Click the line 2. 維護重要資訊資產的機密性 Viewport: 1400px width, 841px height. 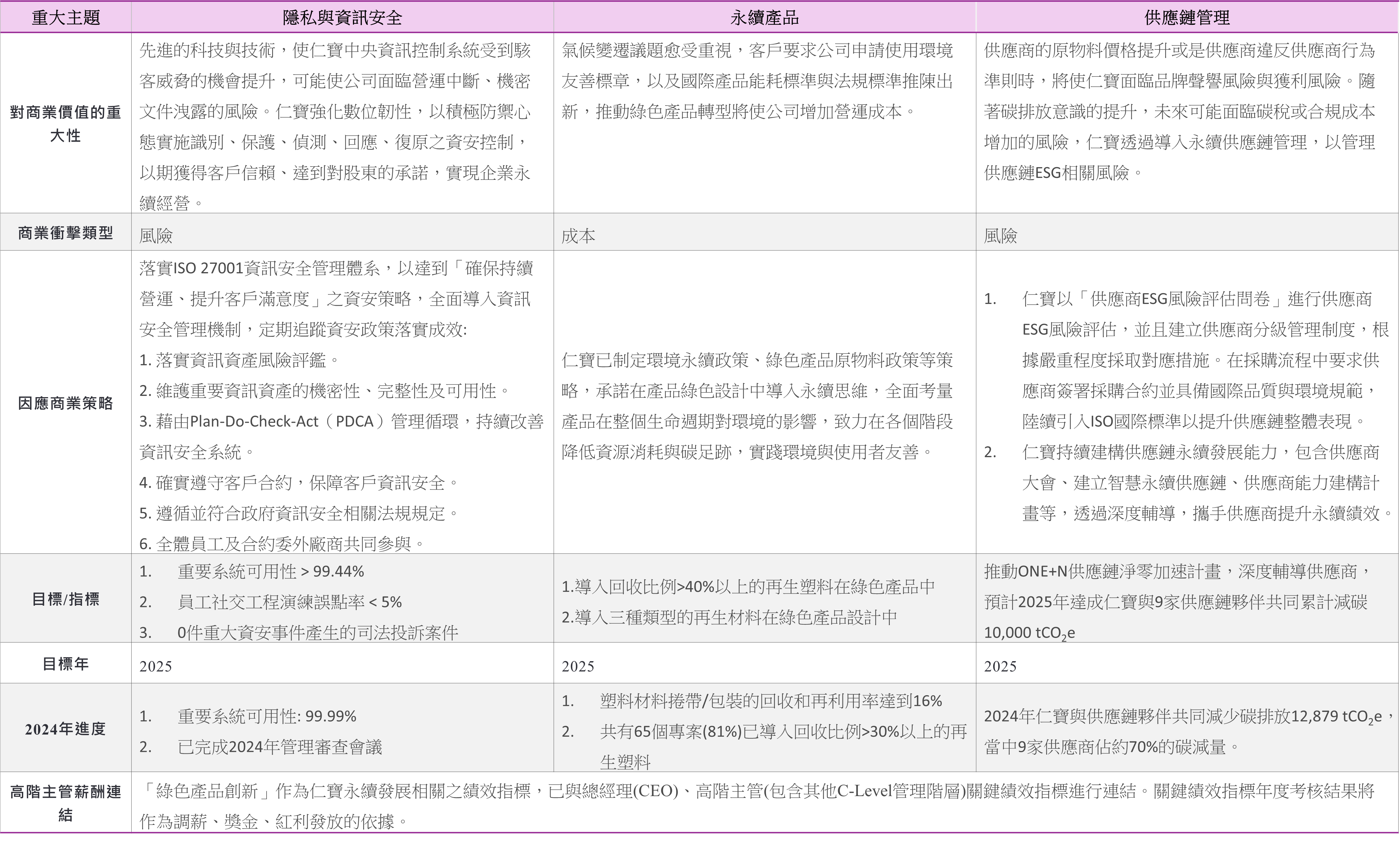[325, 390]
